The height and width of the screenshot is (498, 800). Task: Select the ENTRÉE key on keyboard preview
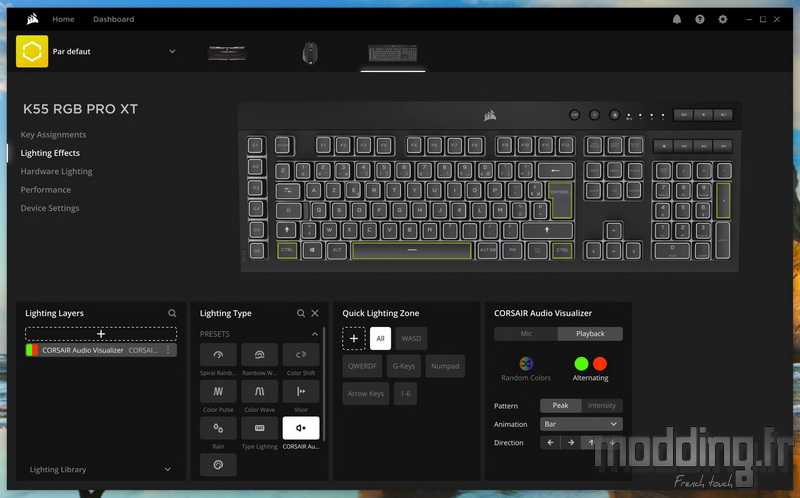(560, 199)
